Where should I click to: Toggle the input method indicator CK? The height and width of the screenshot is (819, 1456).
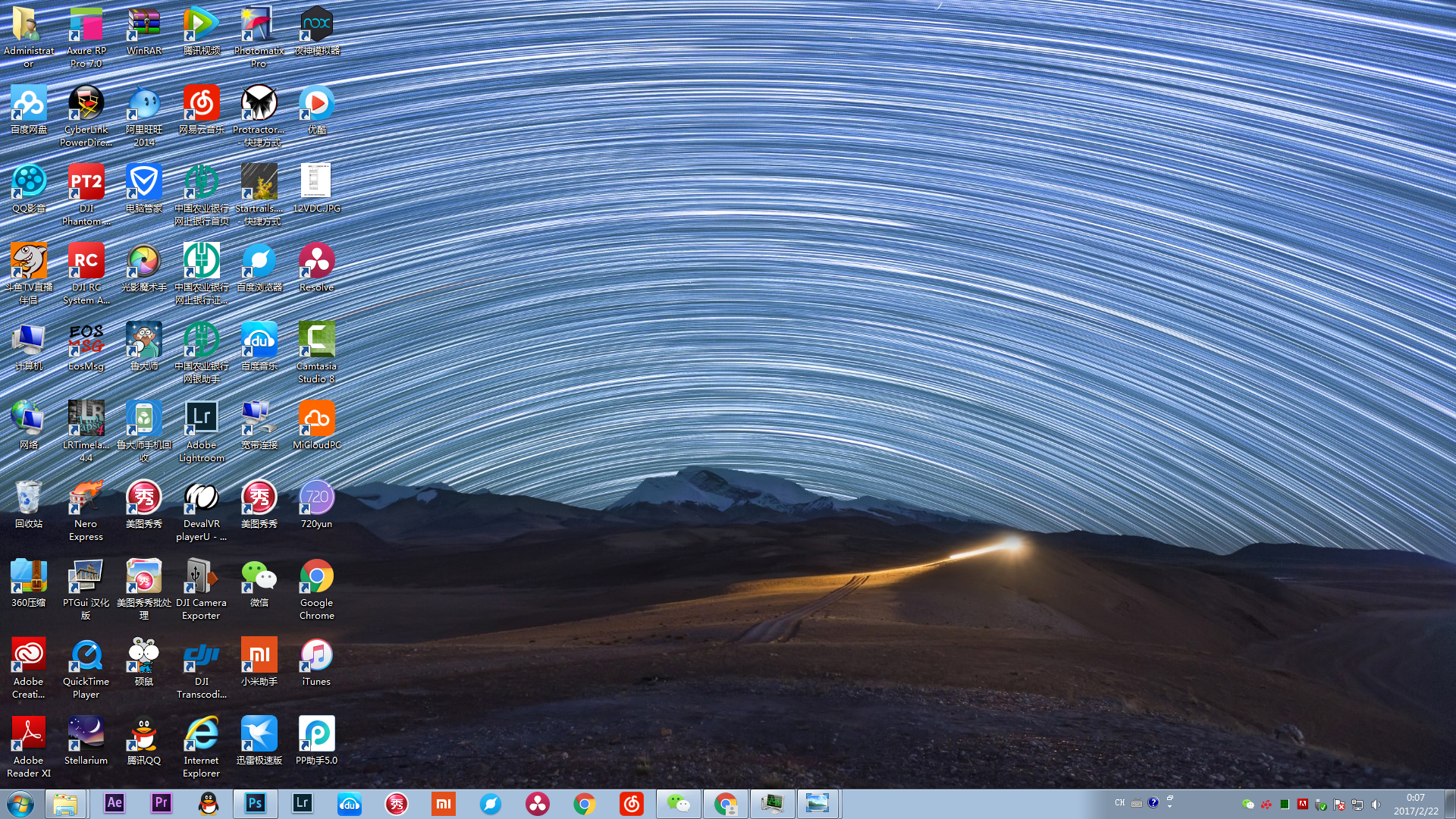coord(1120,802)
